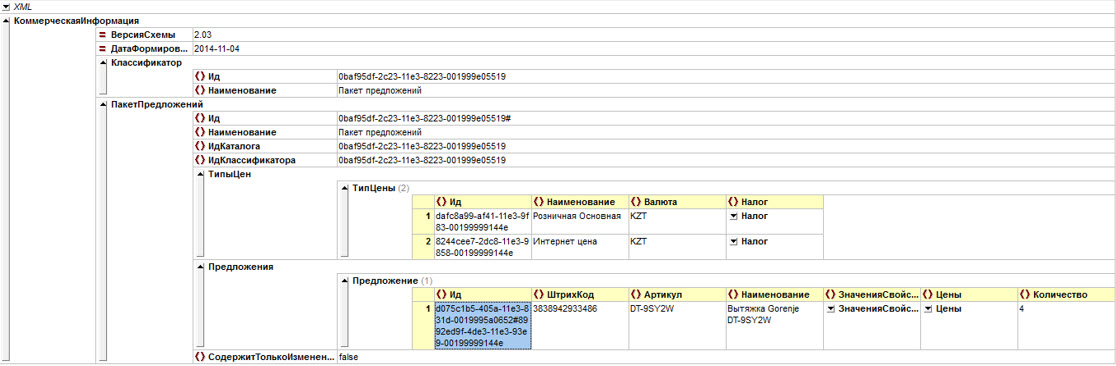This screenshot has height=366, width=1116.
Task: Click element icon beside ИдКаталога
Action: [199, 146]
